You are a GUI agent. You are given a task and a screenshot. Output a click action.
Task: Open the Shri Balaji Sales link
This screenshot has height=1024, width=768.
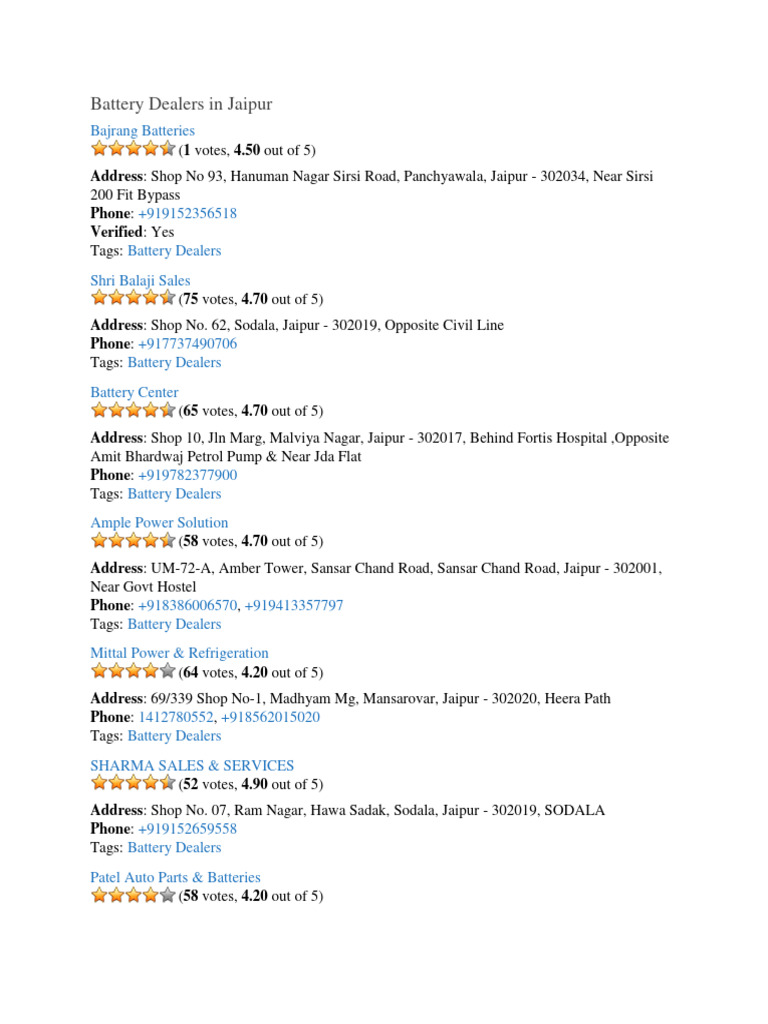tap(140, 281)
